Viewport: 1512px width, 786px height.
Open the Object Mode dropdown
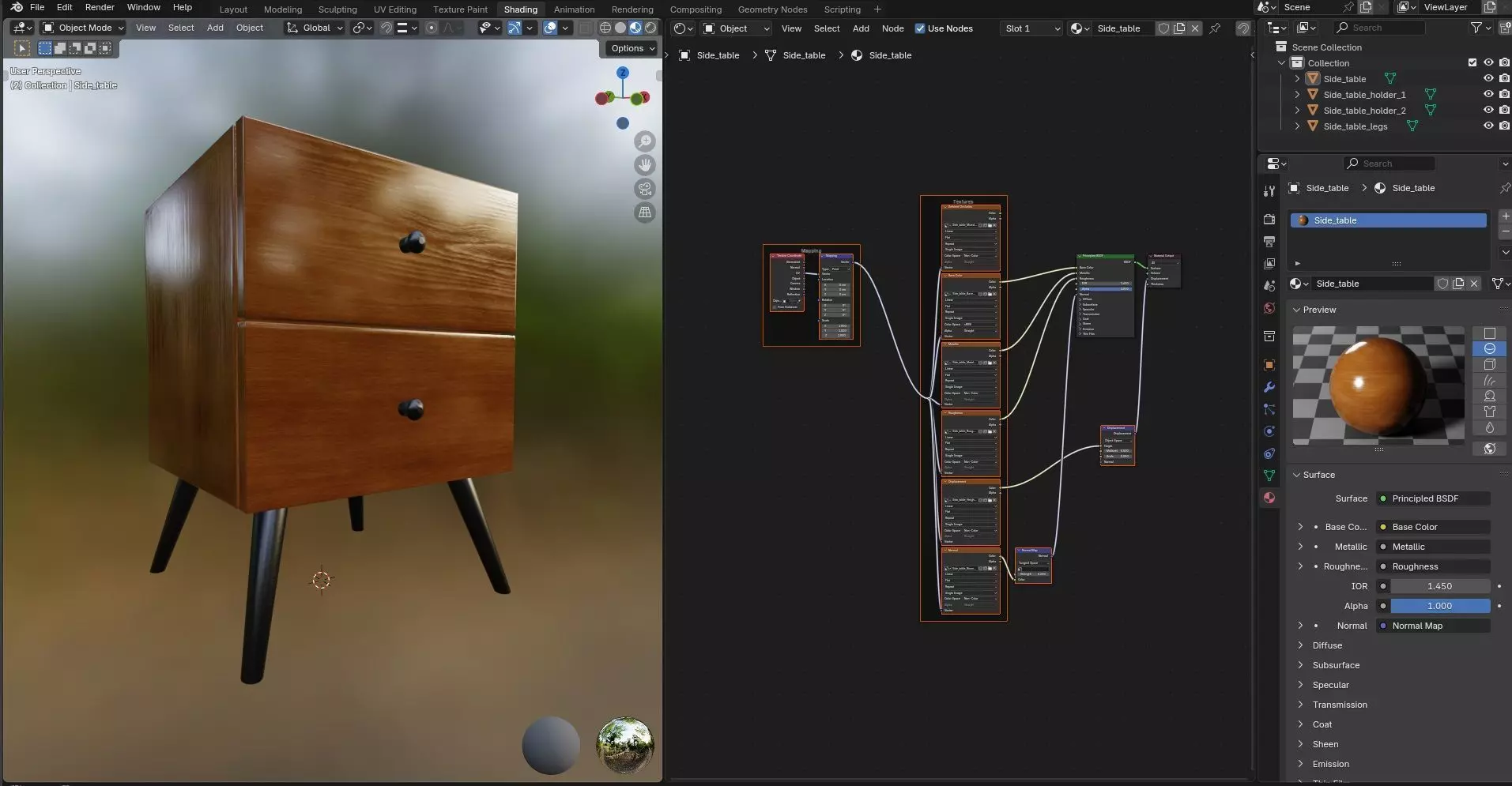coord(84,28)
